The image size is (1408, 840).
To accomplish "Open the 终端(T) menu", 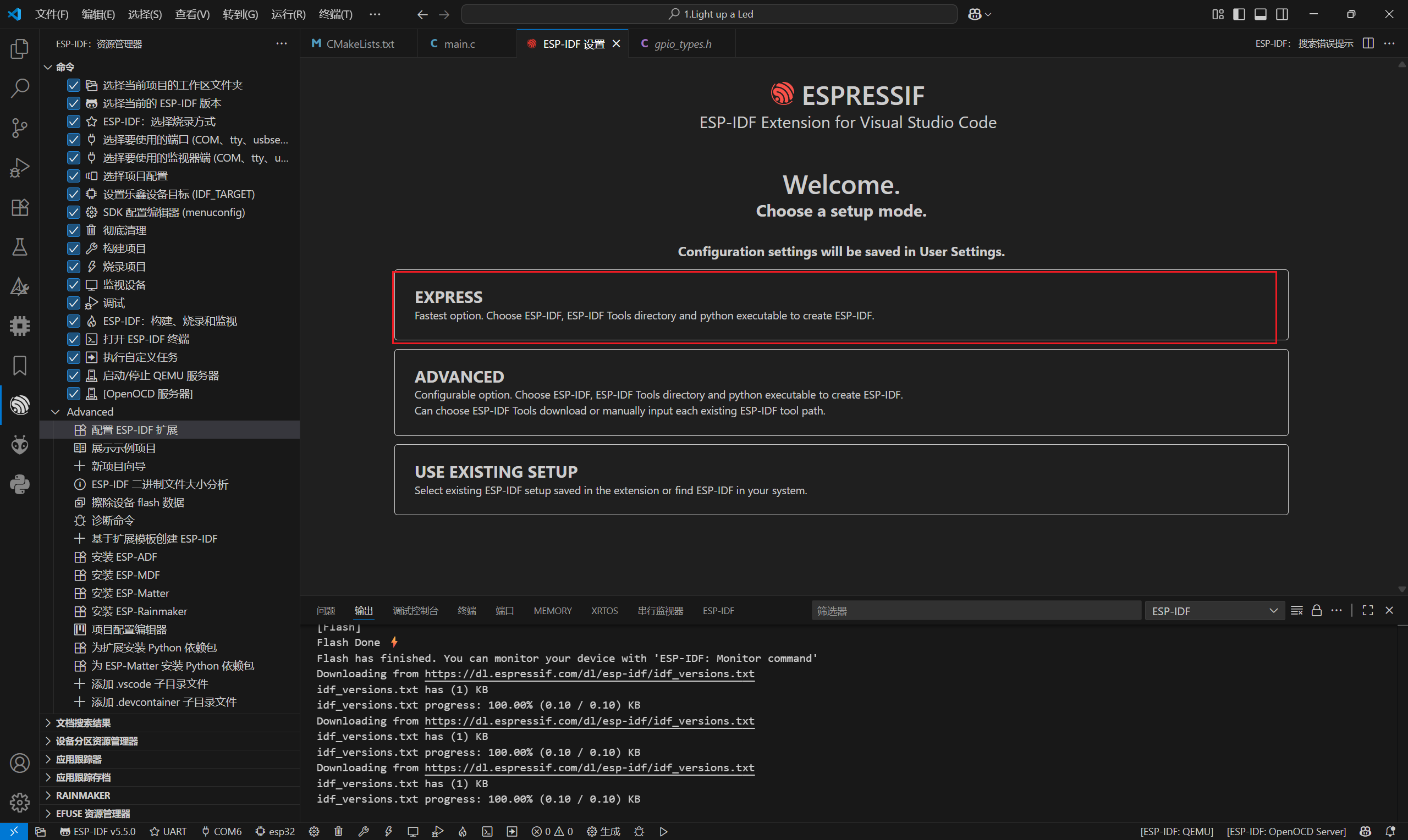I will [335, 14].
